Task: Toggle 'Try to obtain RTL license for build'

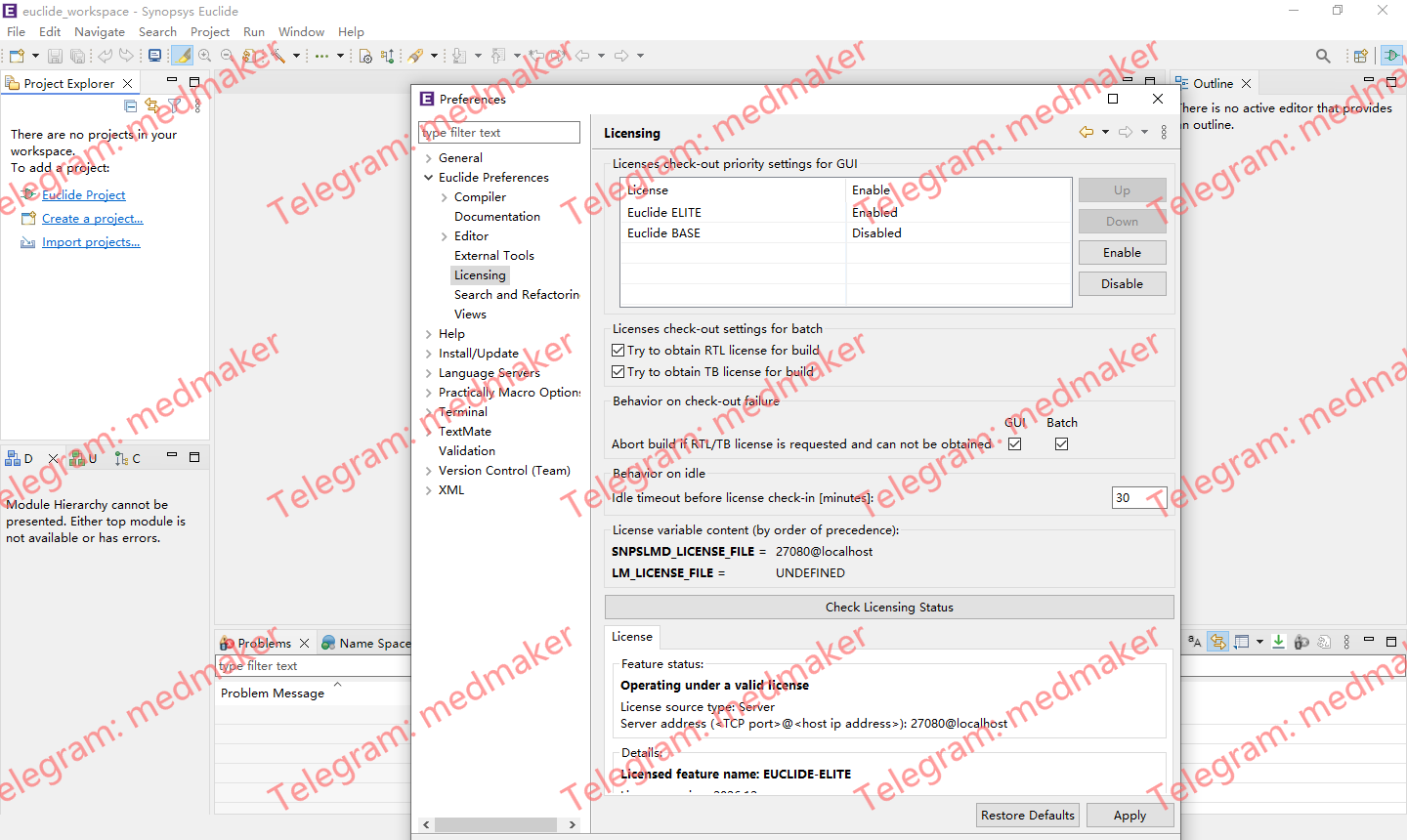Action: (x=618, y=351)
